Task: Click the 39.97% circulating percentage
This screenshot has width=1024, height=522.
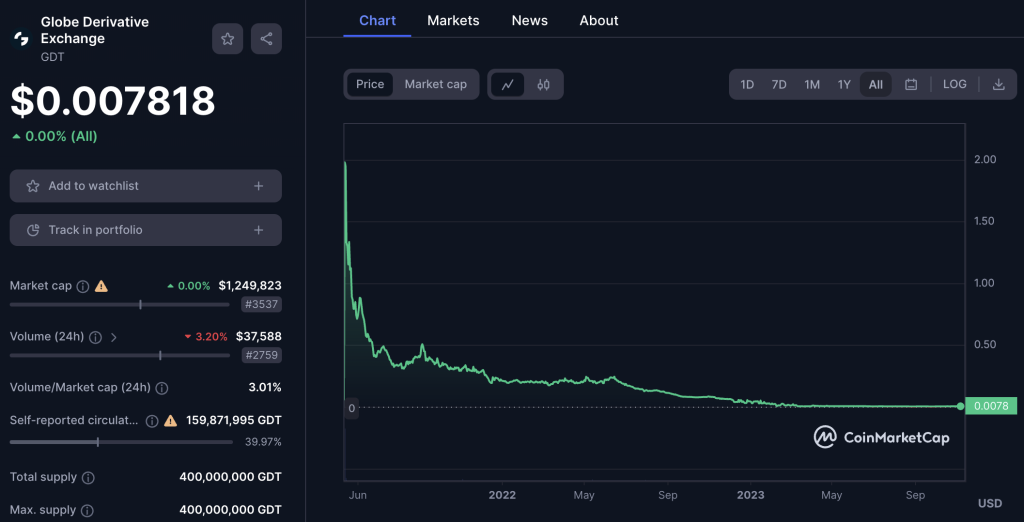Action: click(263, 442)
